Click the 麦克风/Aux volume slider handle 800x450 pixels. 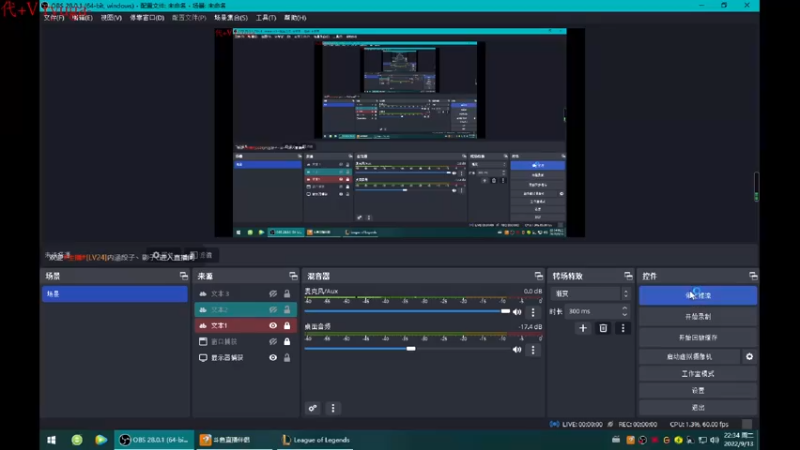tap(505, 311)
